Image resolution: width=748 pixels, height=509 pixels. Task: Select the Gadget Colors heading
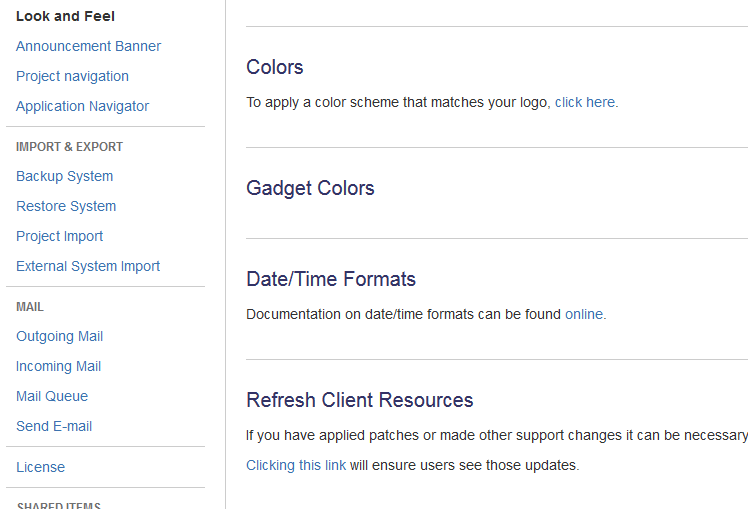tap(310, 188)
